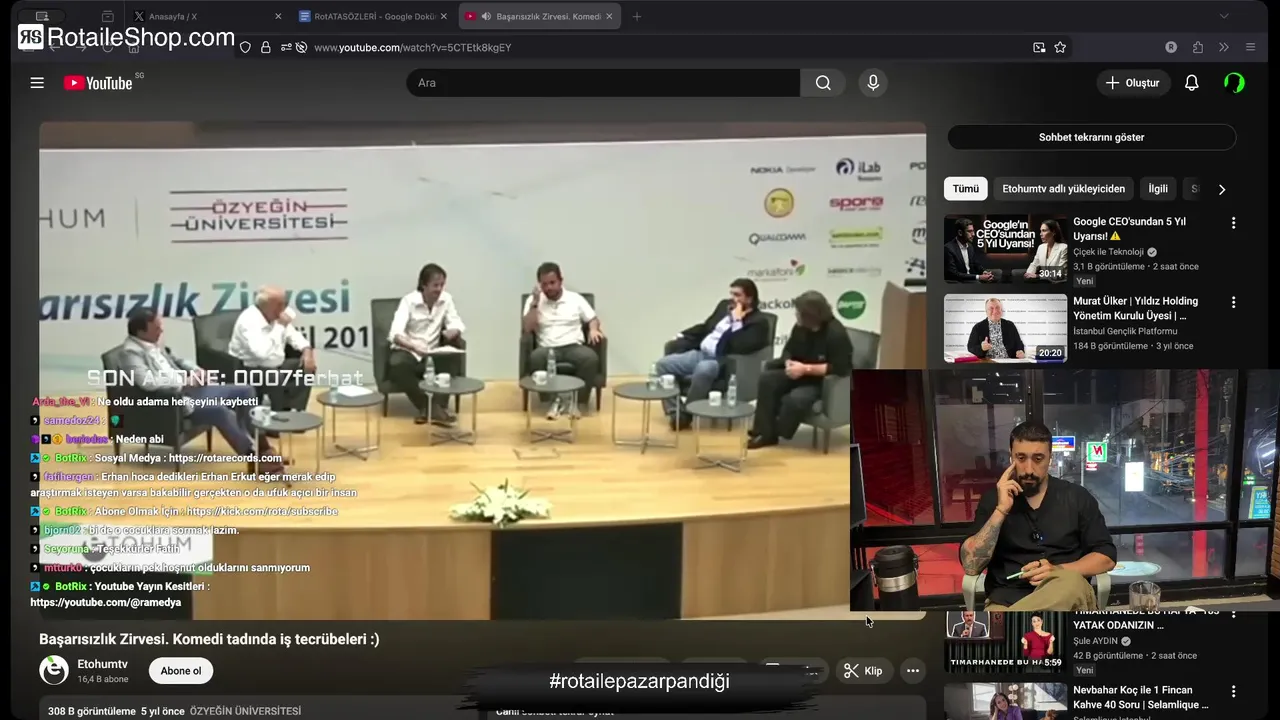Create a clip with the Klip button

click(x=863, y=671)
